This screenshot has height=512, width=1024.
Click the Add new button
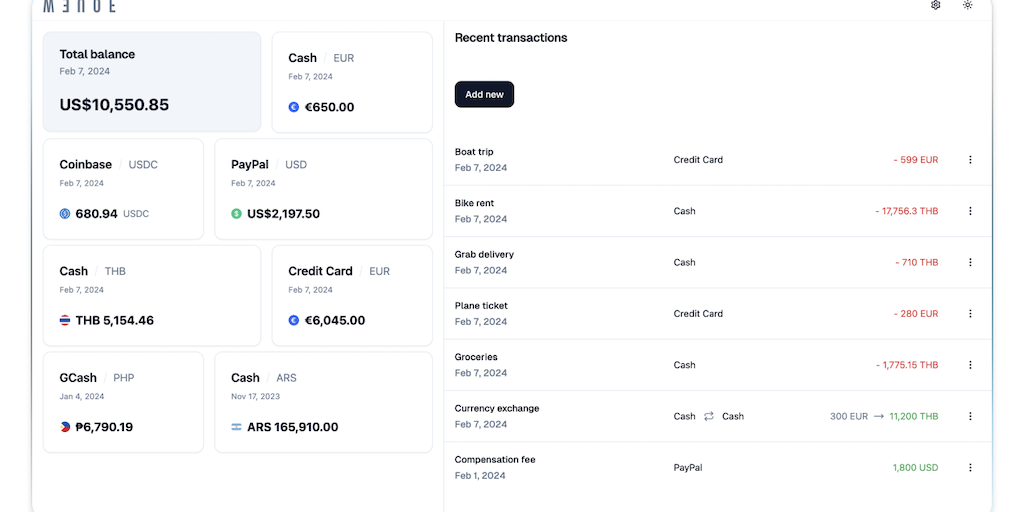tap(484, 94)
